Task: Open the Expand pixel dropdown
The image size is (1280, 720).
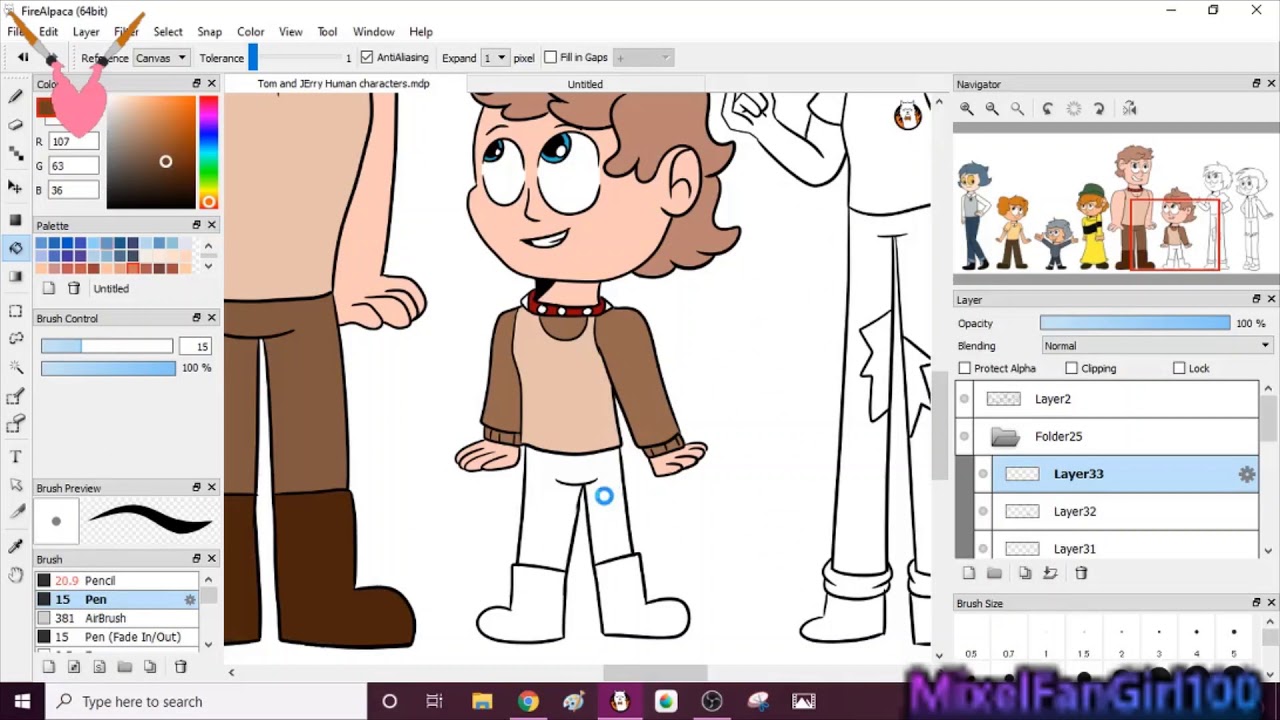Action: [x=495, y=58]
